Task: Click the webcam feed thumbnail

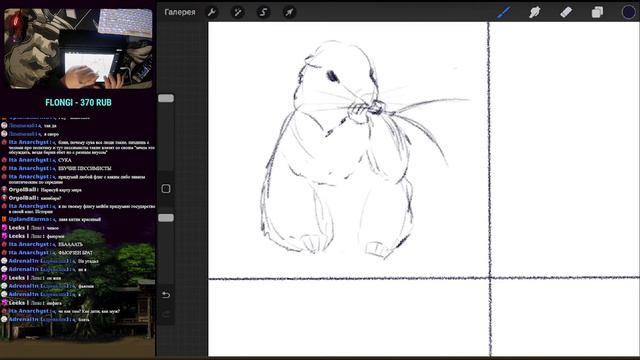Action: (78, 49)
